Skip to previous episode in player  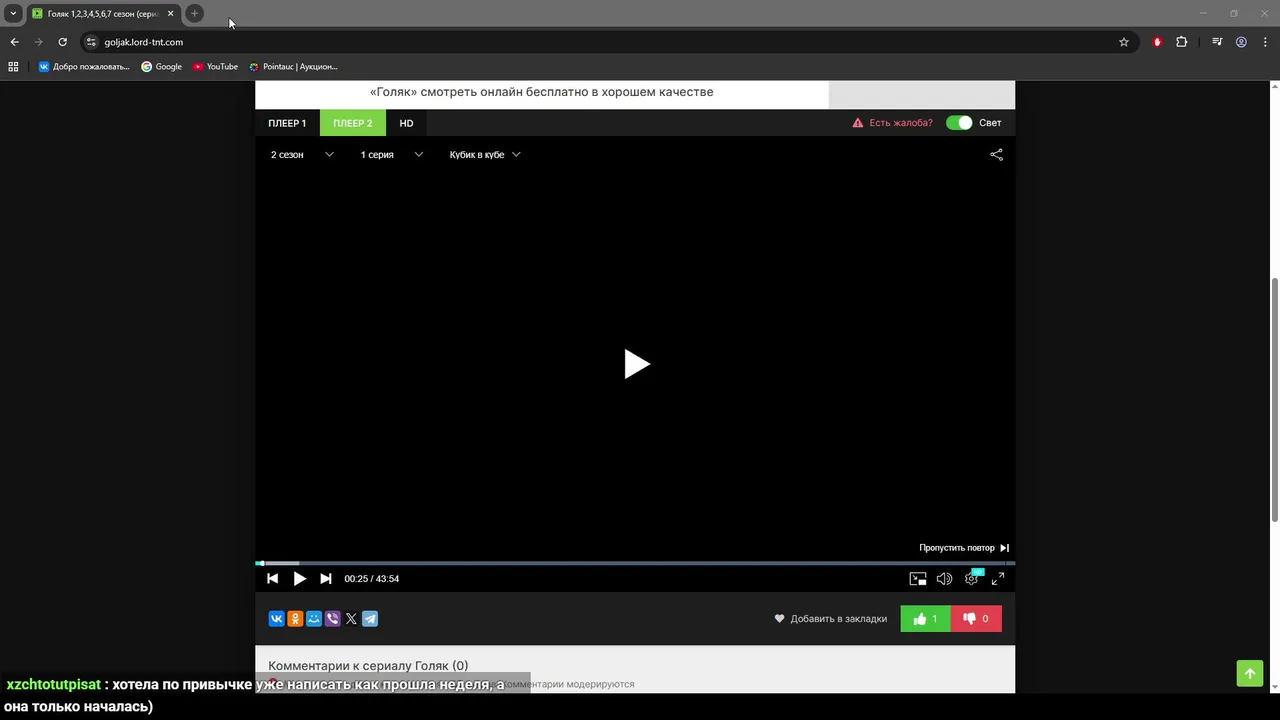coord(272,578)
